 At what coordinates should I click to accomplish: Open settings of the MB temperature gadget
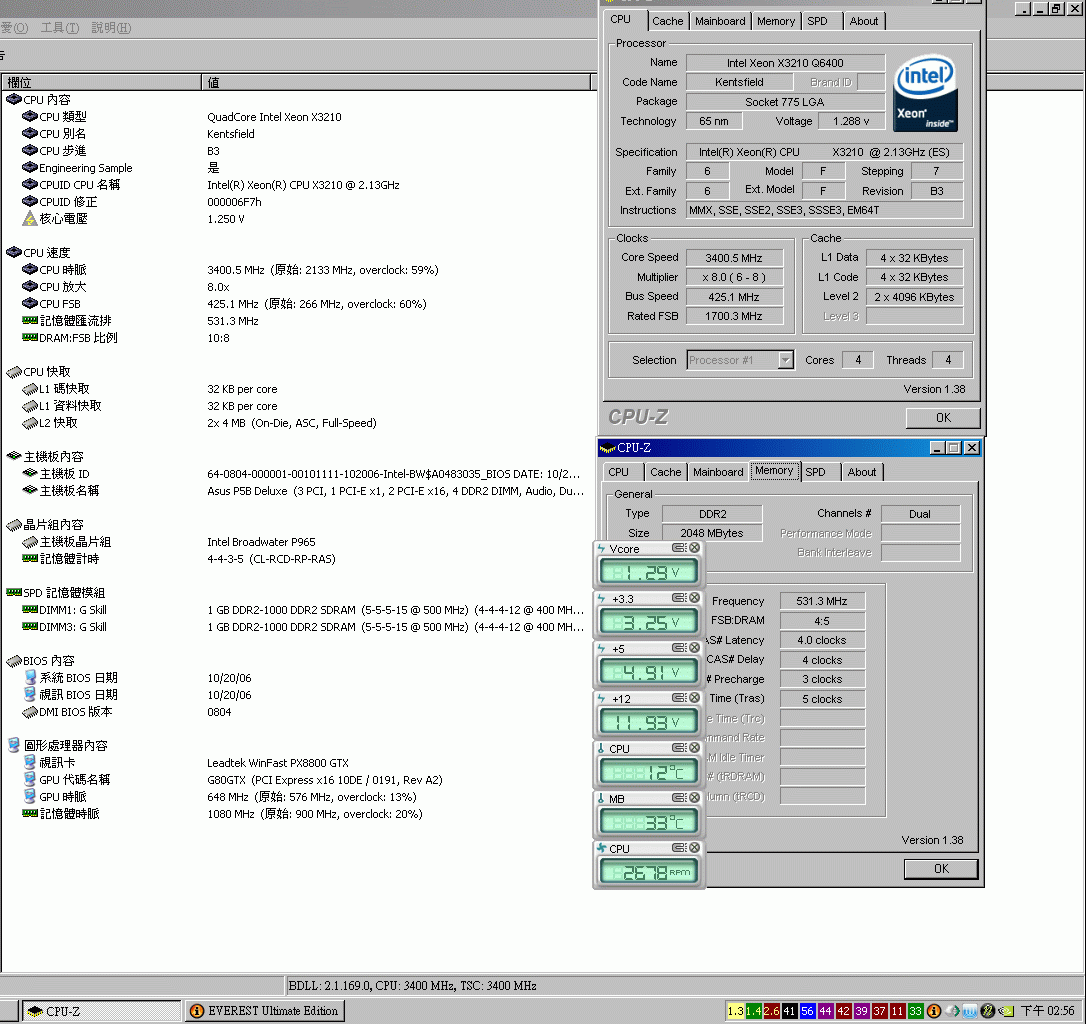click(679, 797)
